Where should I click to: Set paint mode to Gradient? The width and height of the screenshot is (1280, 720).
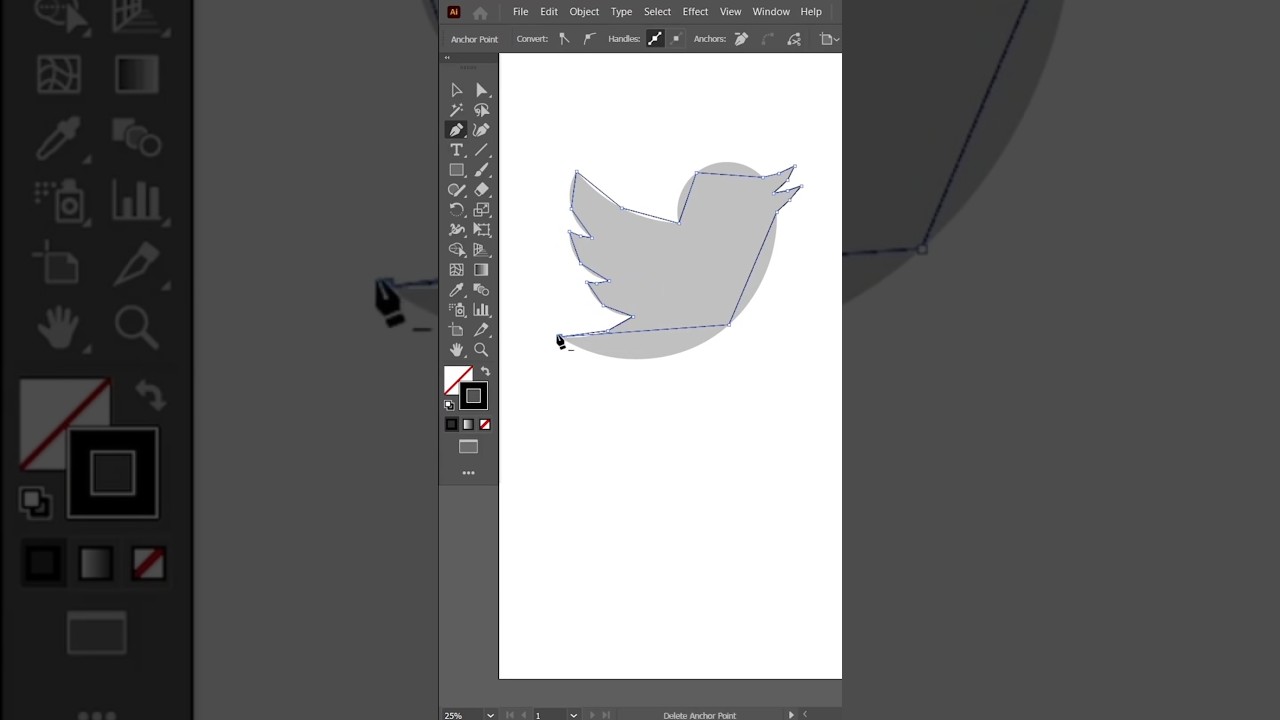tap(468, 425)
